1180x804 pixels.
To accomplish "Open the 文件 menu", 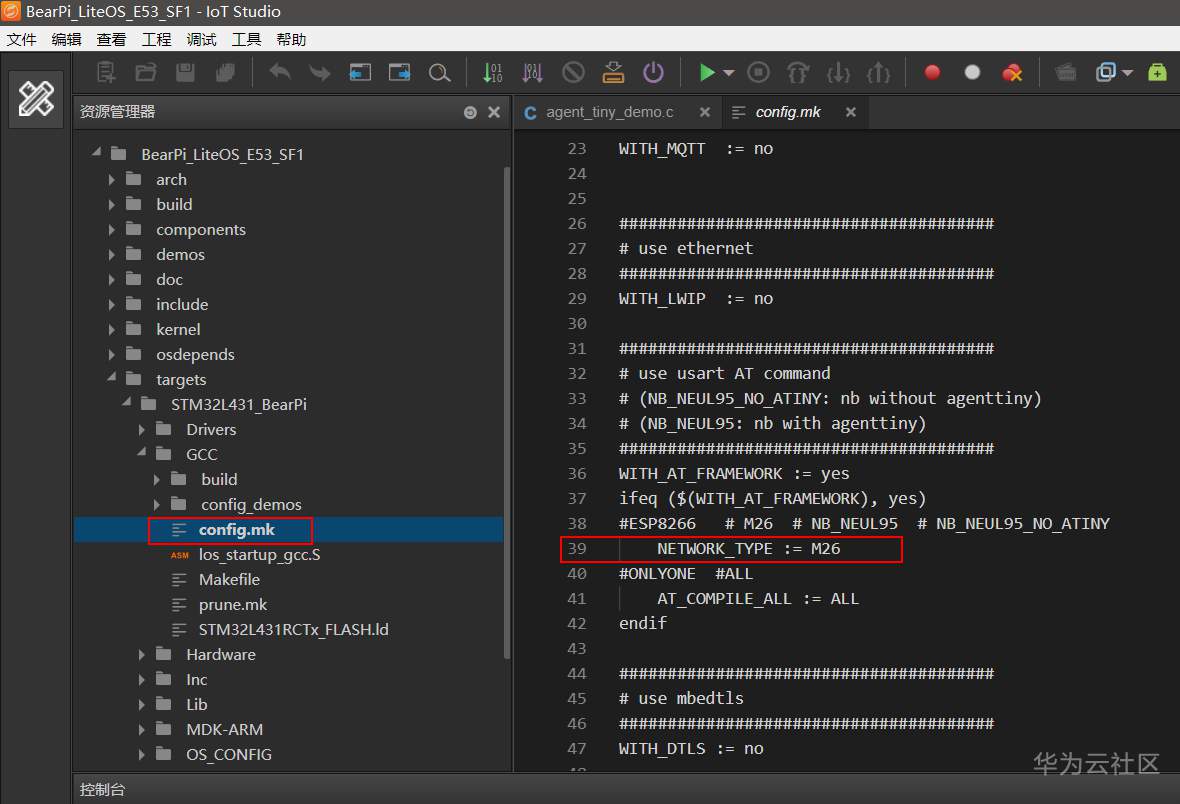I will [21, 40].
